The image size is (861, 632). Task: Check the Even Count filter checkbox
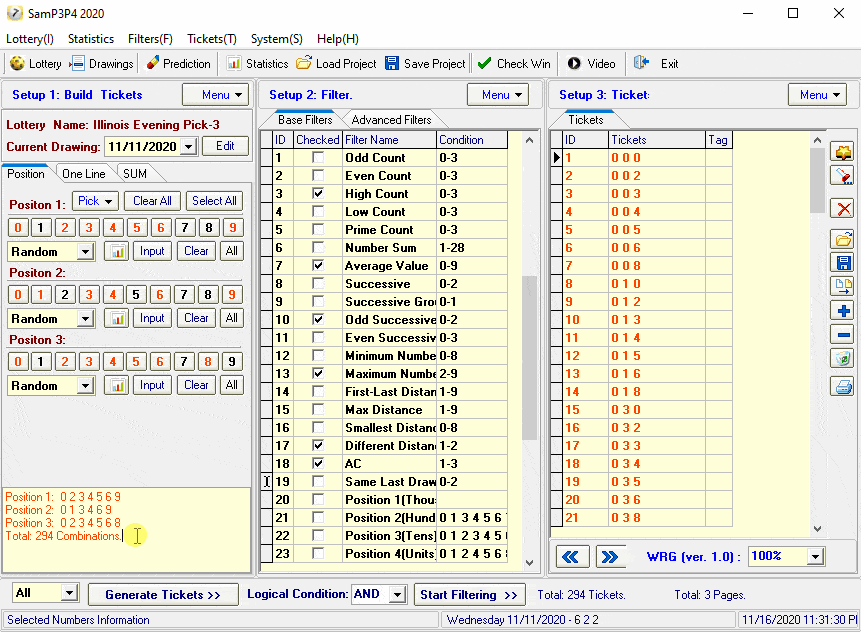[318, 176]
